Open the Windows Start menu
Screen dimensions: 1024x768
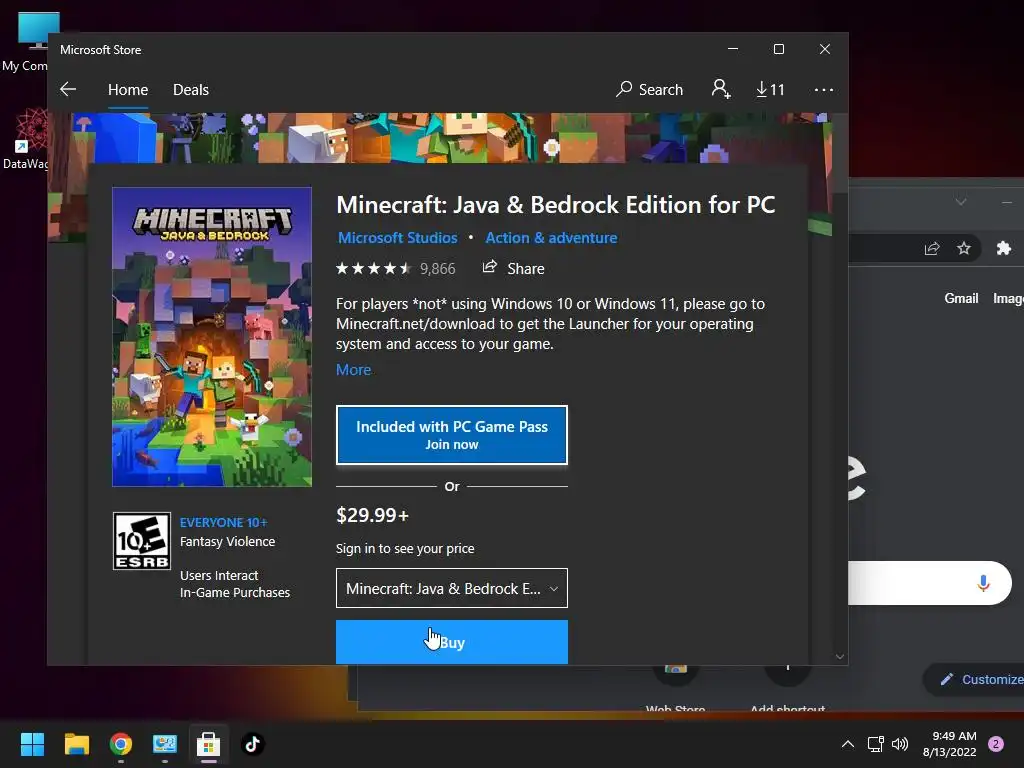[32, 744]
